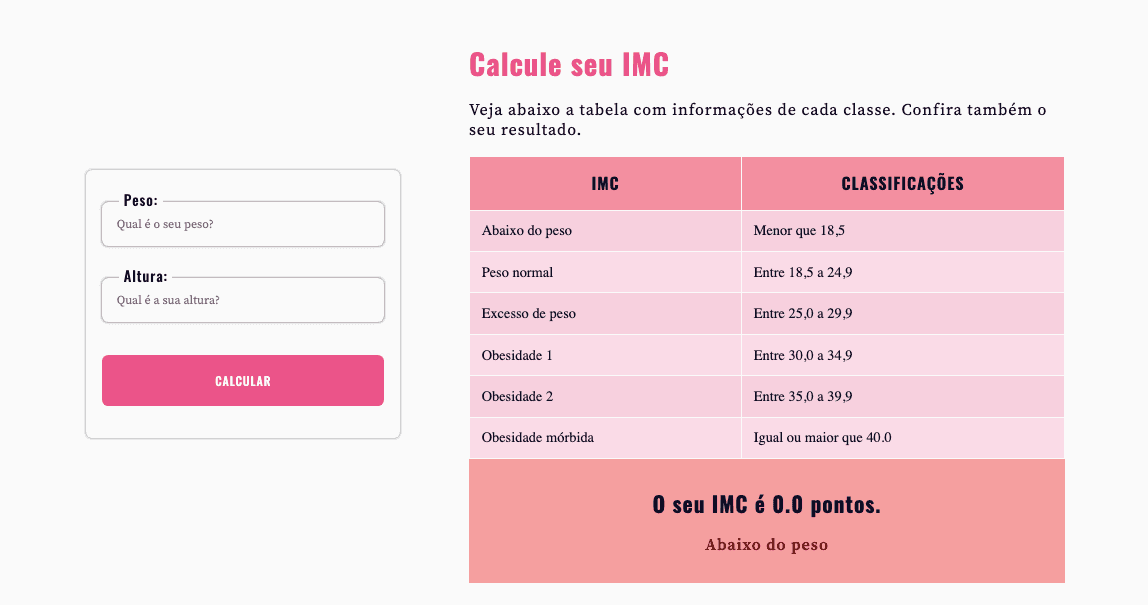Click 'Entre 18,5 a 24,9' classification cell
Image resolution: width=1148 pixels, height=605 pixels.
point(803,271)
